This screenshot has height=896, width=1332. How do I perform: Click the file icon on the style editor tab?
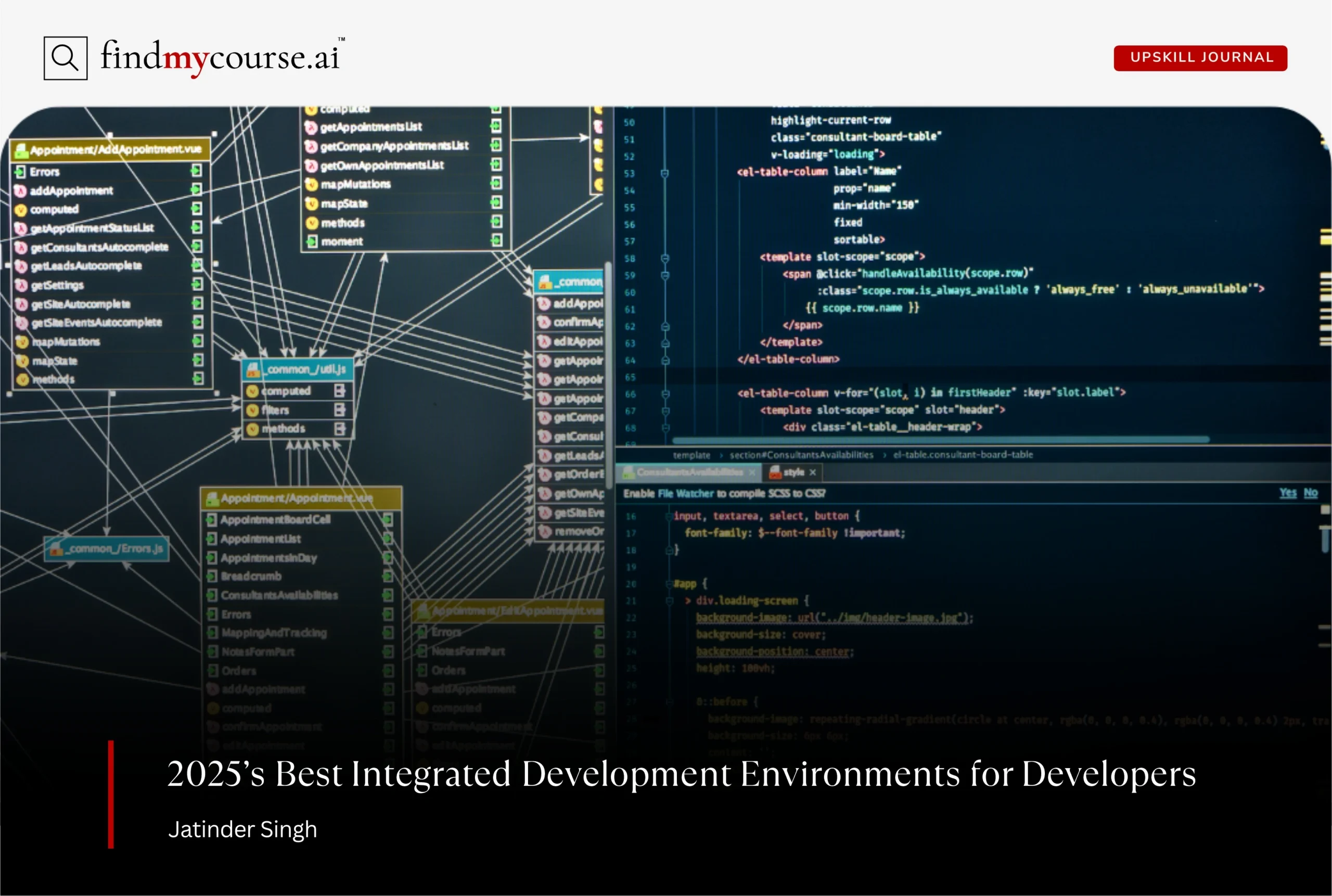pos(776,472)
